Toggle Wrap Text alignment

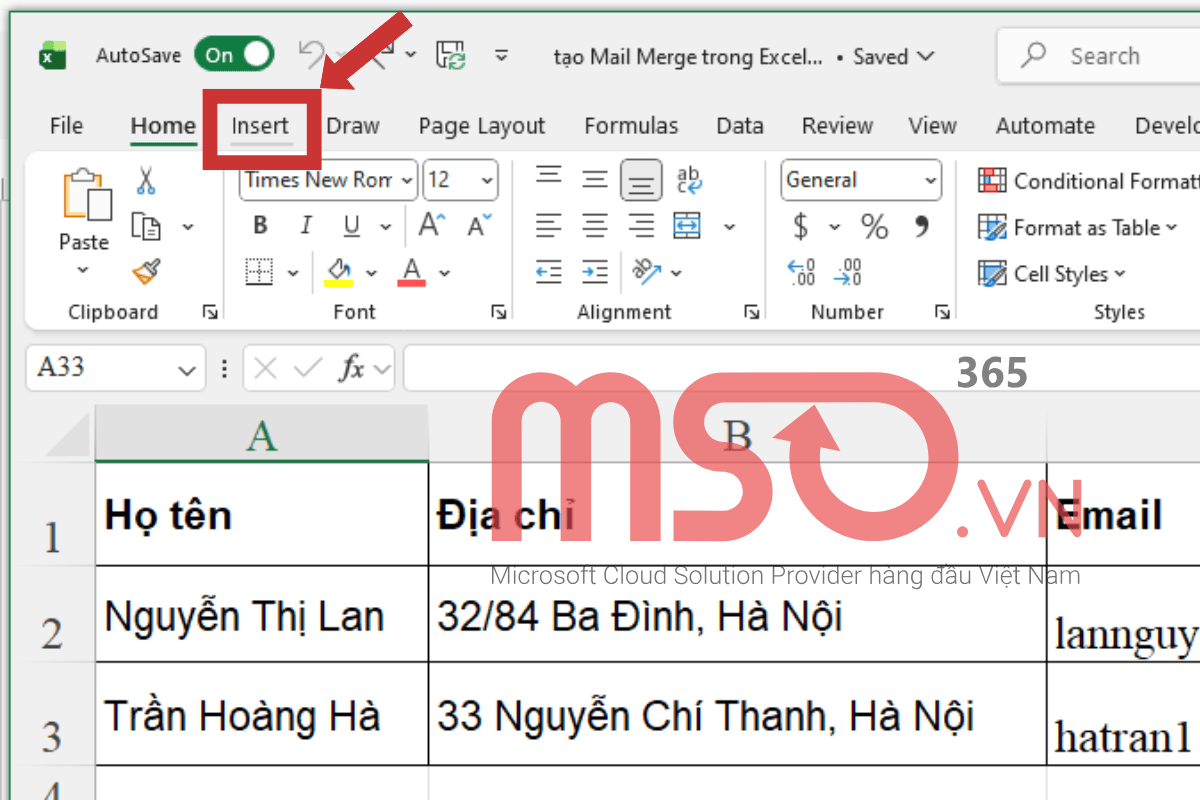[688, 180]
